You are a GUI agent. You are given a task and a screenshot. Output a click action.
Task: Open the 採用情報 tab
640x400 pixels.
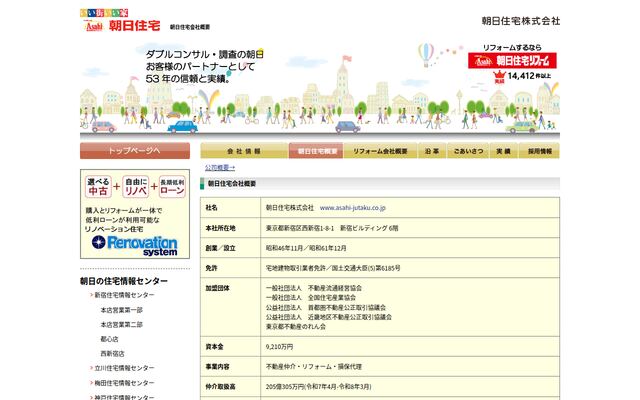pyautogui.click(x=539, y=151)
